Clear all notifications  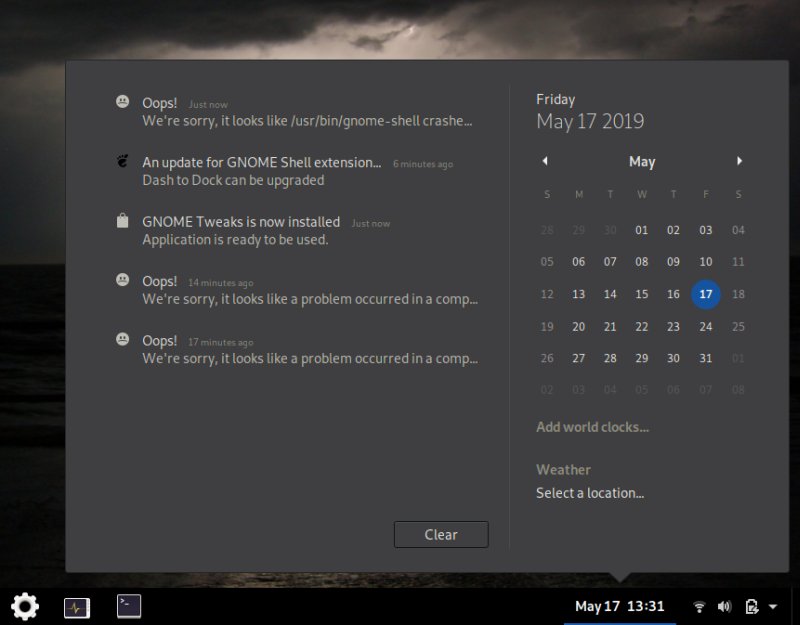coord(441,534)
